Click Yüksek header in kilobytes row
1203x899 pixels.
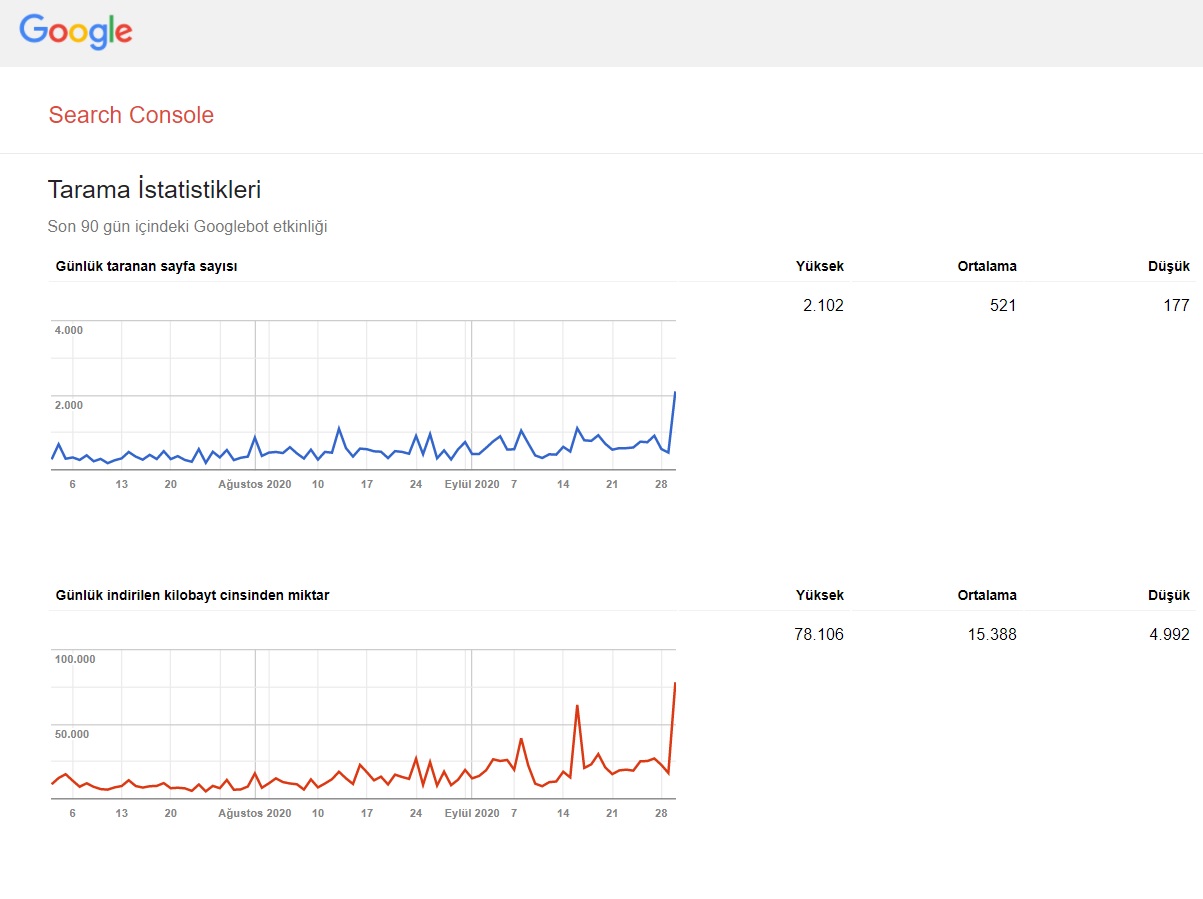click(819, 595)
